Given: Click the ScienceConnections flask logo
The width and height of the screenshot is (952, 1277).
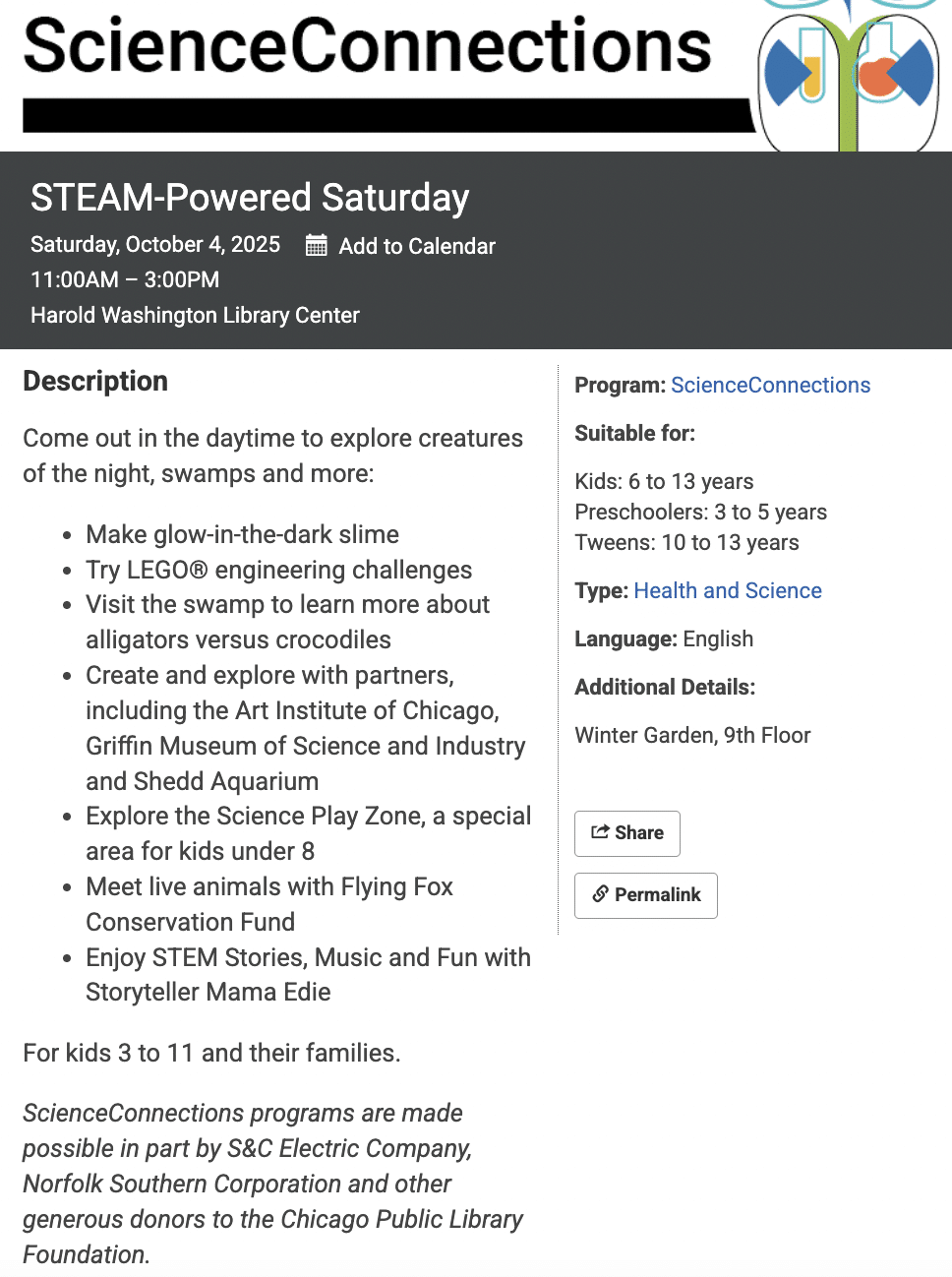Looking at the screenshot, I should (x=848, y=76).
